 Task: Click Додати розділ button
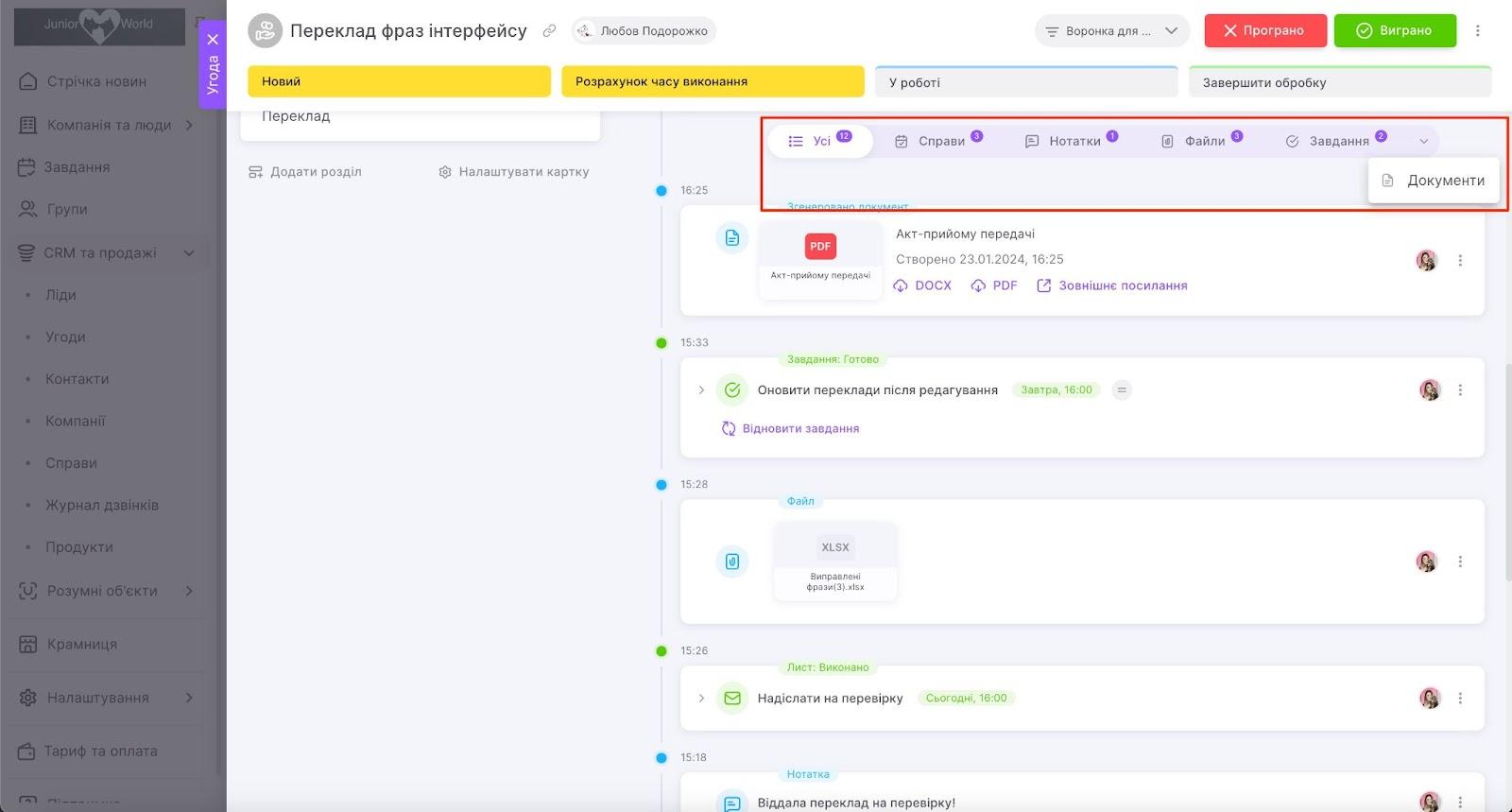coord(305,172)
